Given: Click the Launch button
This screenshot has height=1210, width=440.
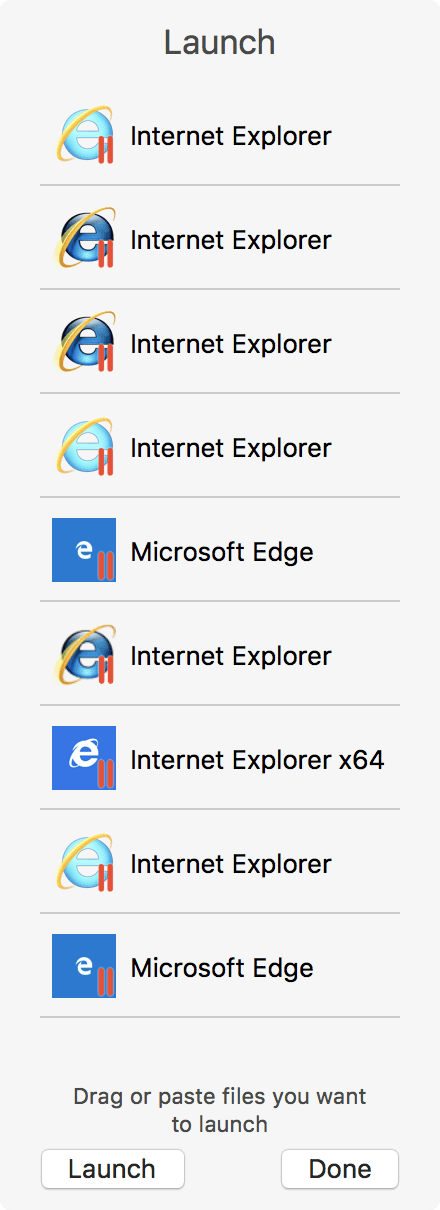Looking at the screenshot, I should (113, 1169).
